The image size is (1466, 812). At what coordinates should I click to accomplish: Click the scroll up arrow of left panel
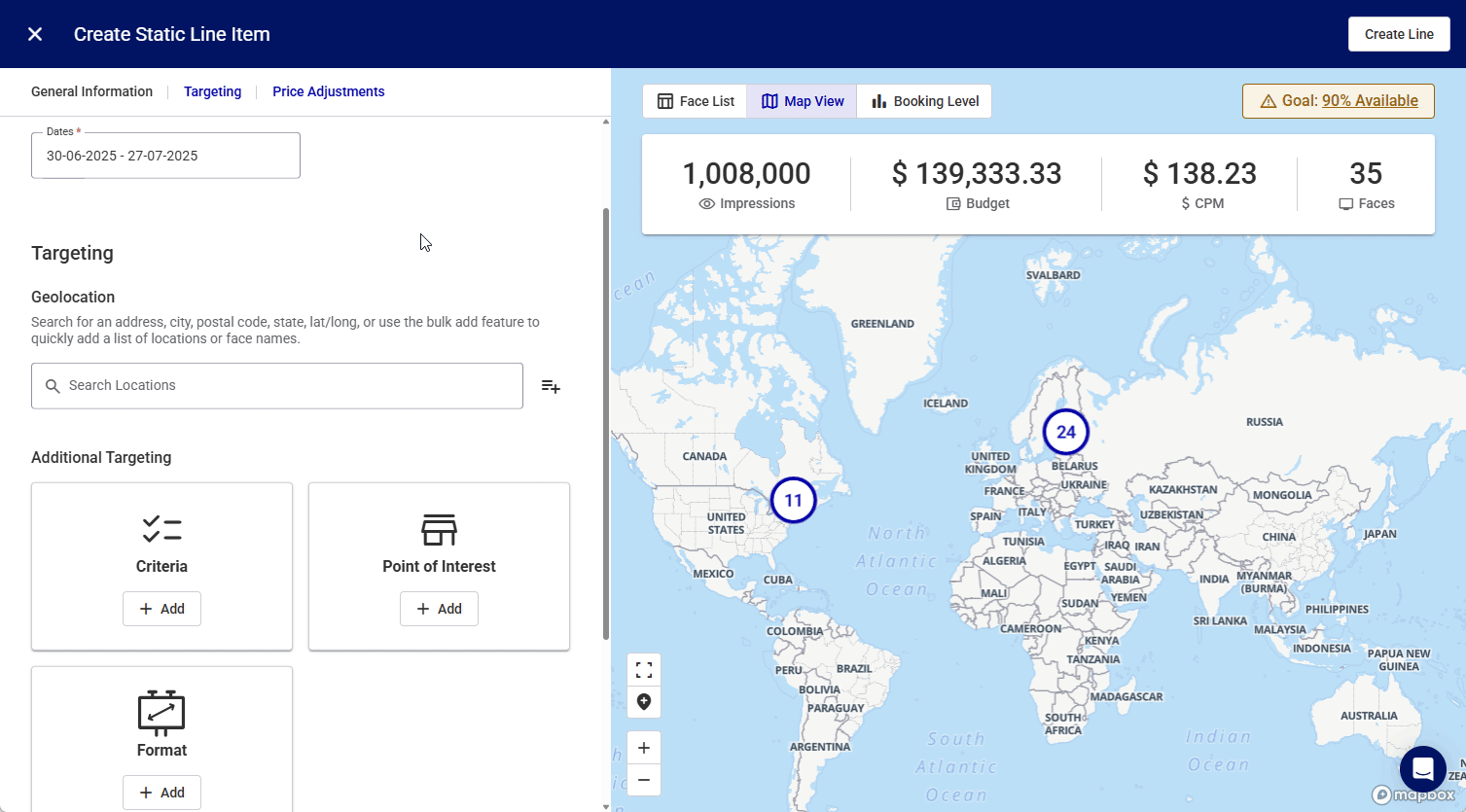coord(606,123)
